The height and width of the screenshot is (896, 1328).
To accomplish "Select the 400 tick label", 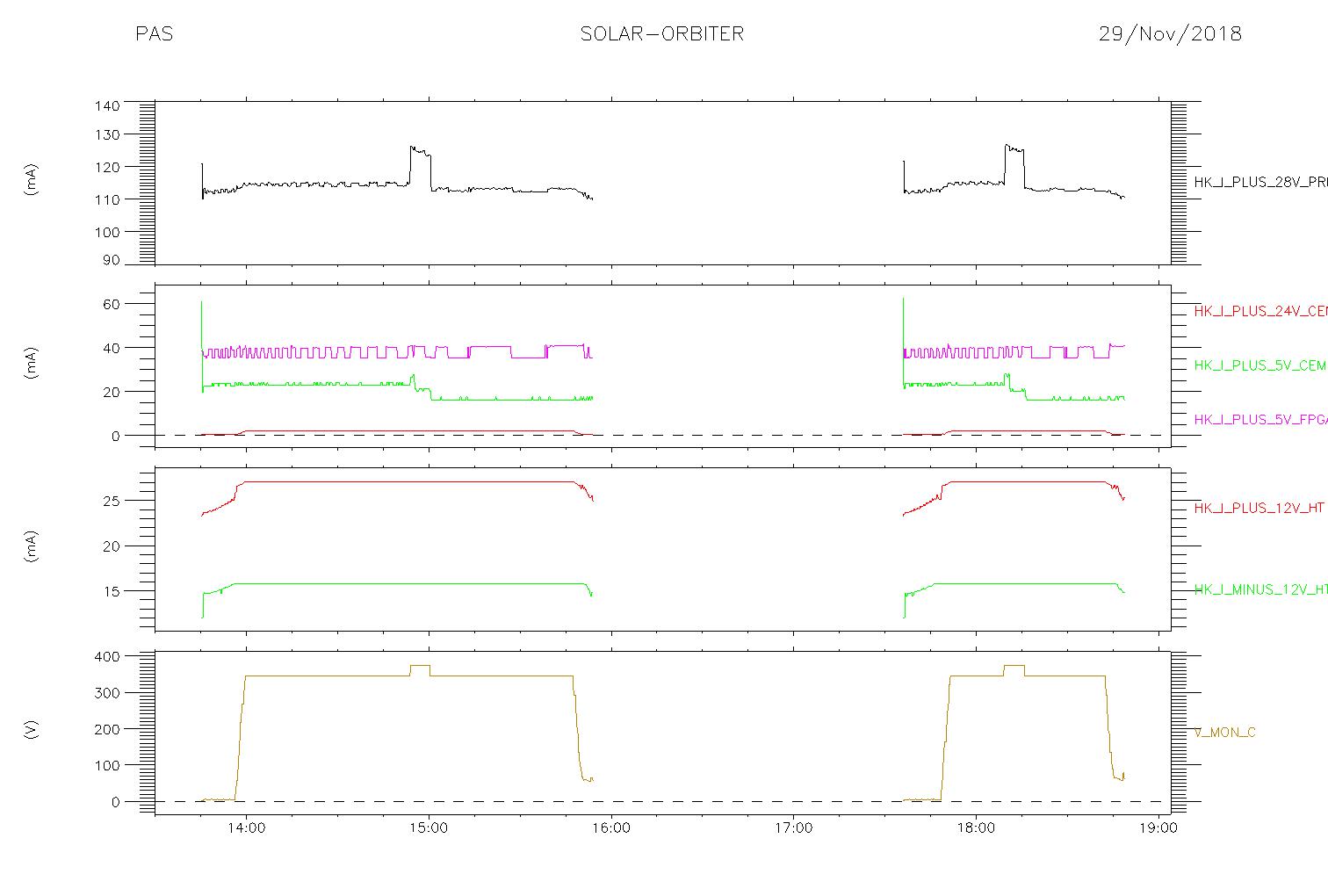I will pyautogui.click(x=107, y=656).
